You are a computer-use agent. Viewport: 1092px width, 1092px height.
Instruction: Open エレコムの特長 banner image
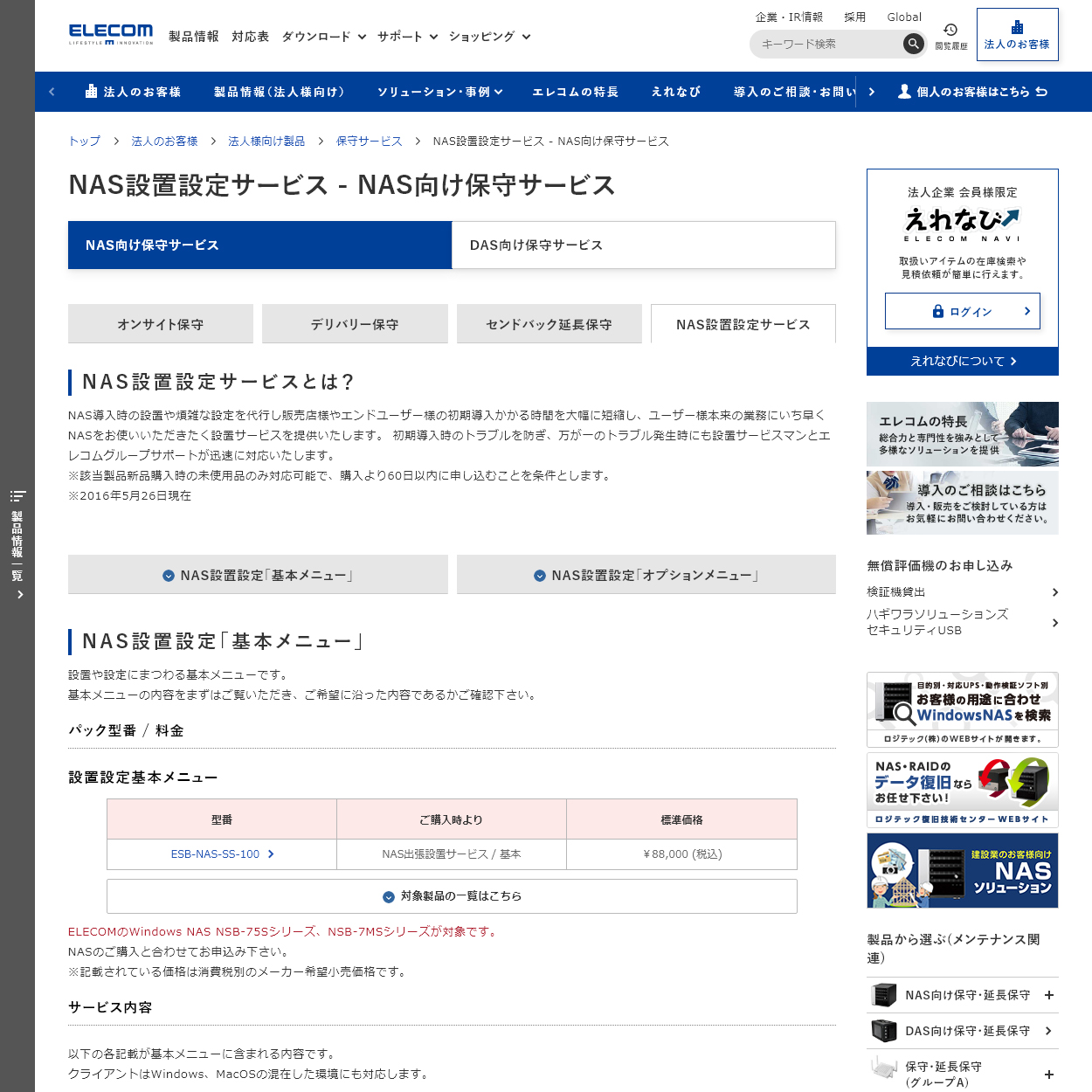pos(963,434)
